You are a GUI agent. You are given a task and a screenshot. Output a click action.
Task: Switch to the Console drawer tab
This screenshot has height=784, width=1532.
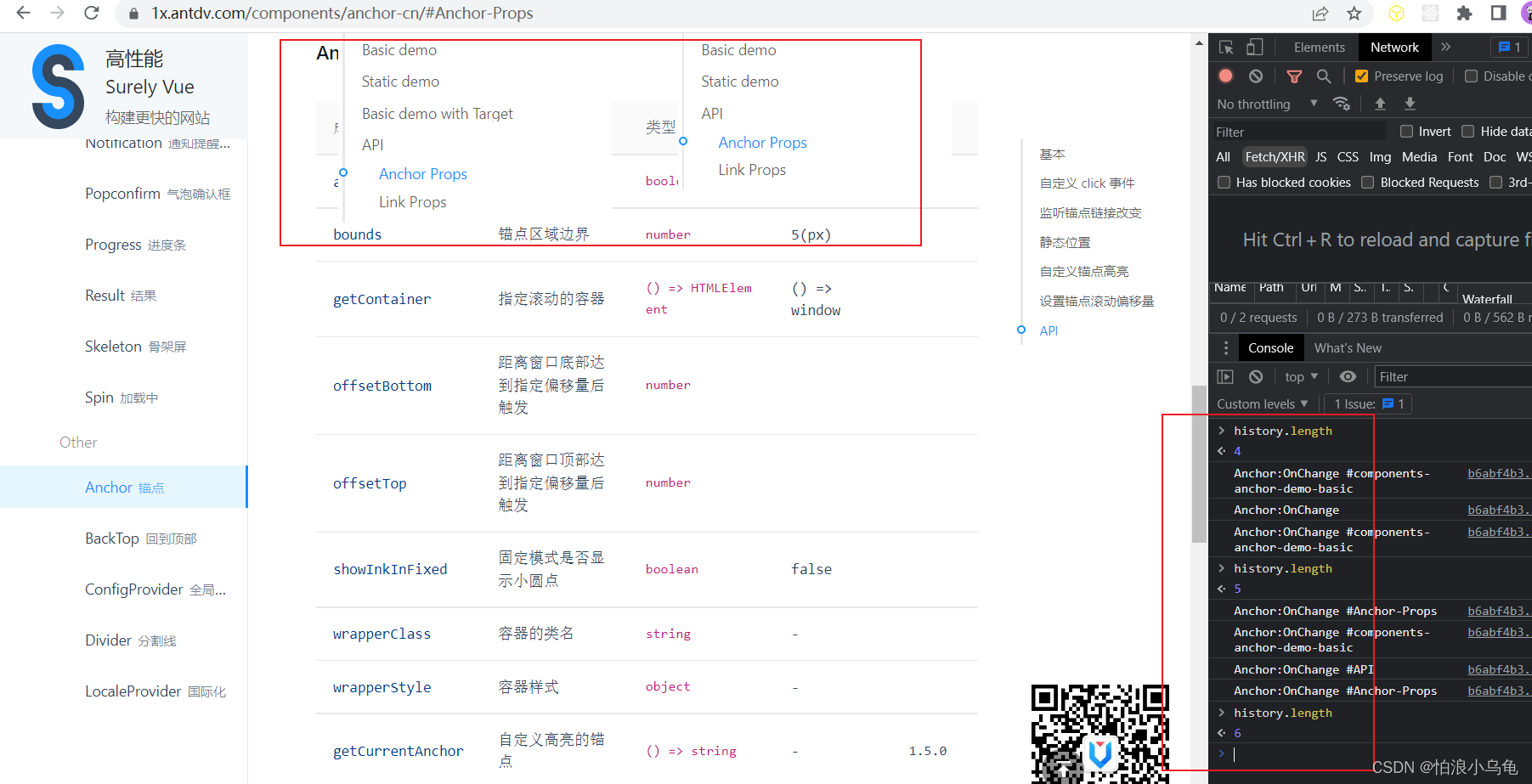(x=1270, y=348)
